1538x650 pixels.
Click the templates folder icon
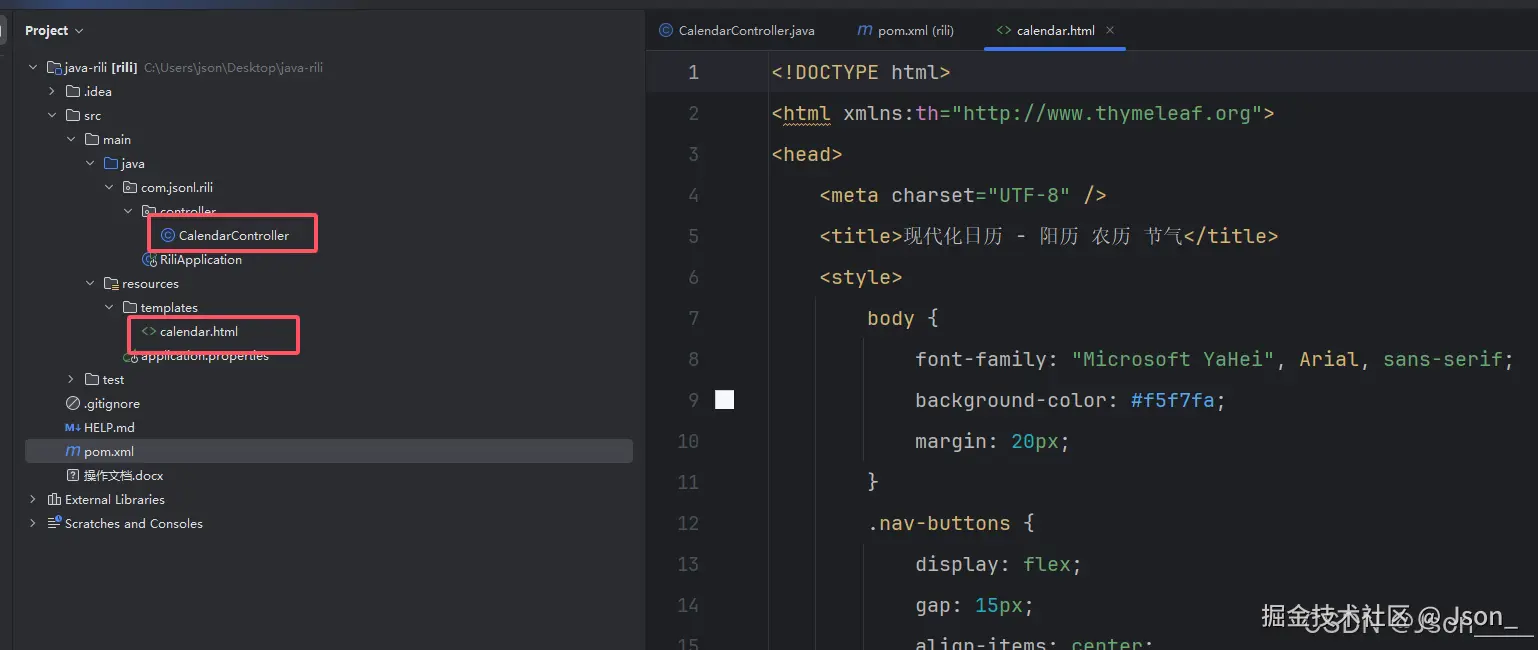[x=130, y=307]
